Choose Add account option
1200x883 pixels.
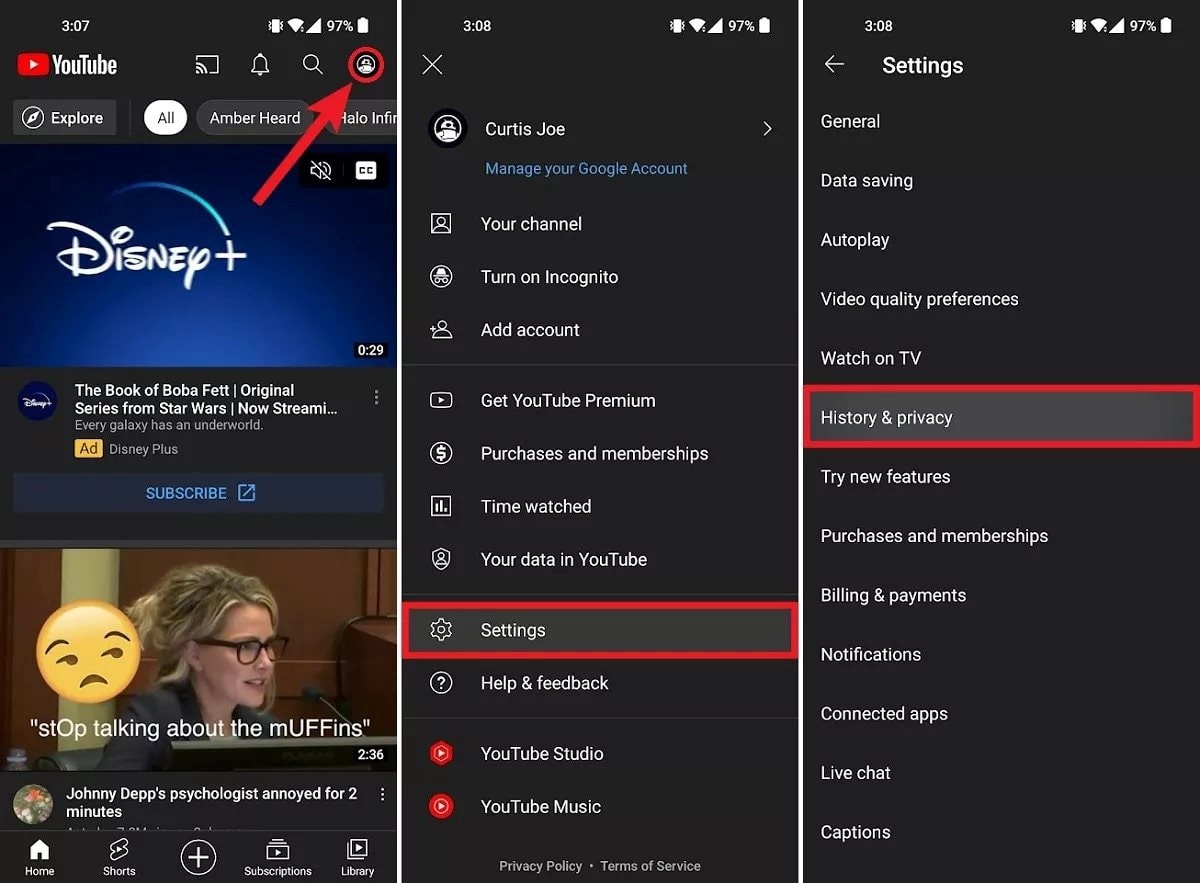pos(600,330)
